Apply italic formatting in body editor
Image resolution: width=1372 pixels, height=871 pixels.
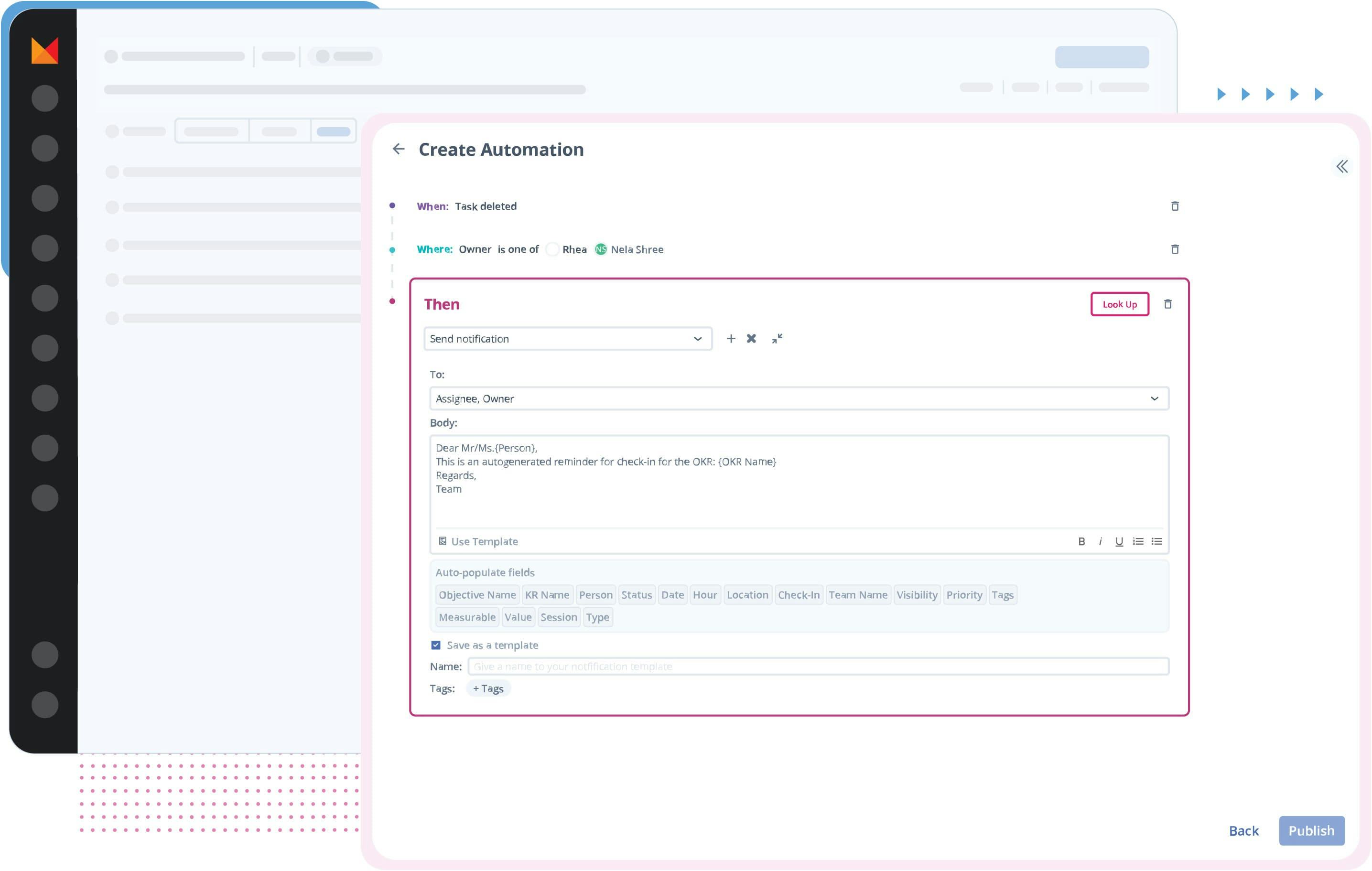click(1100, 542)
